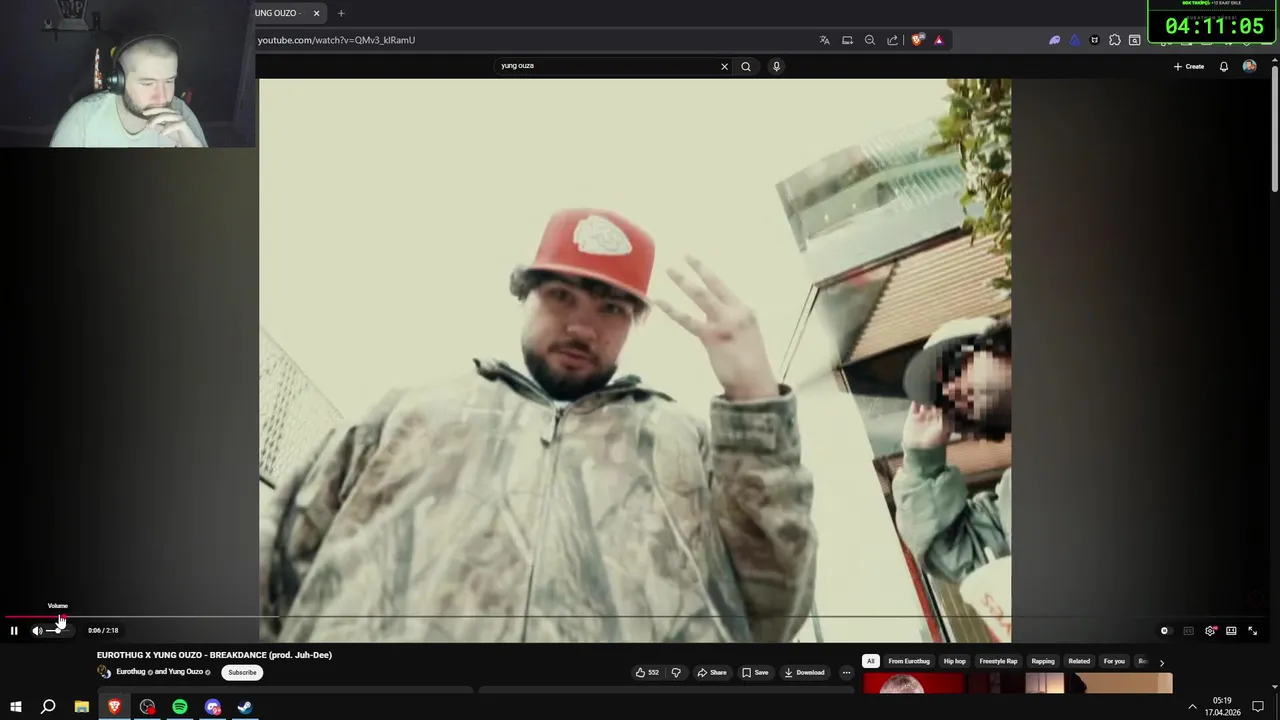
Task: Open Brave Rewards triangle icon
Action: tap(938, 40)
